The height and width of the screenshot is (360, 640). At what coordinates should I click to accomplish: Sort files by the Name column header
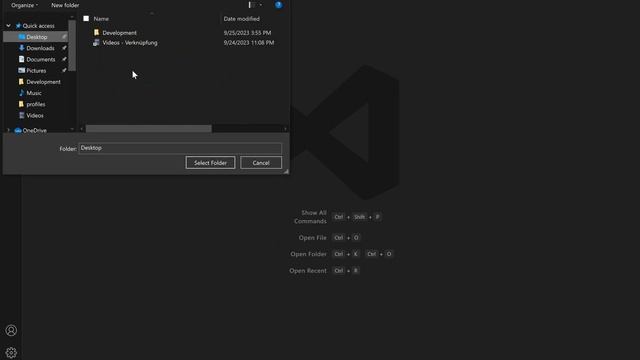coord(101,19)
